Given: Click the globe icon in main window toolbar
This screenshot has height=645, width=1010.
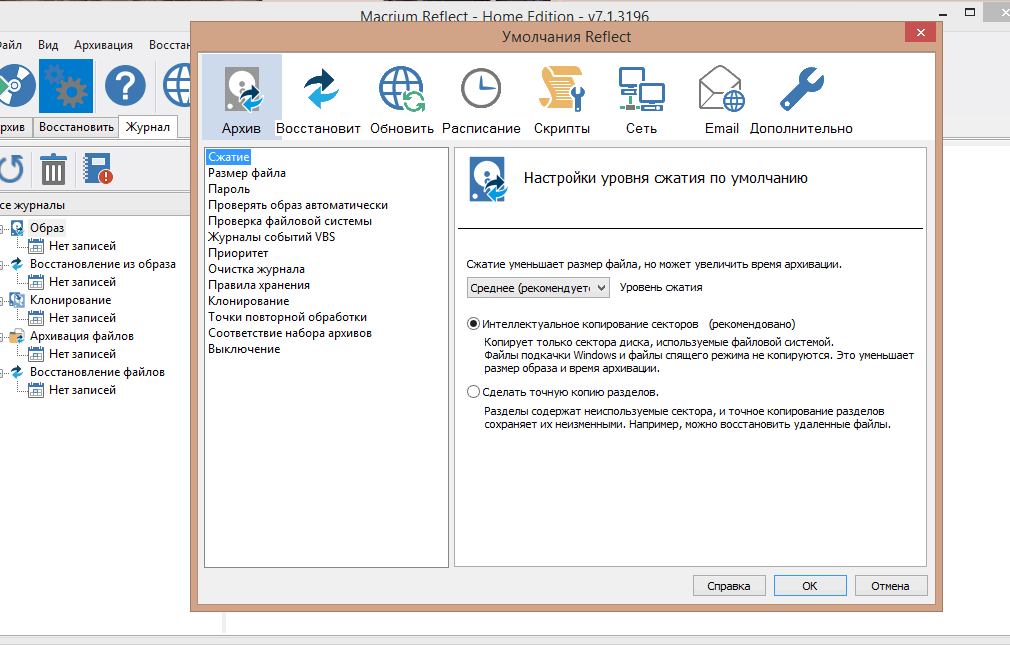Looking at the screenshot, I should coord(176,85).
